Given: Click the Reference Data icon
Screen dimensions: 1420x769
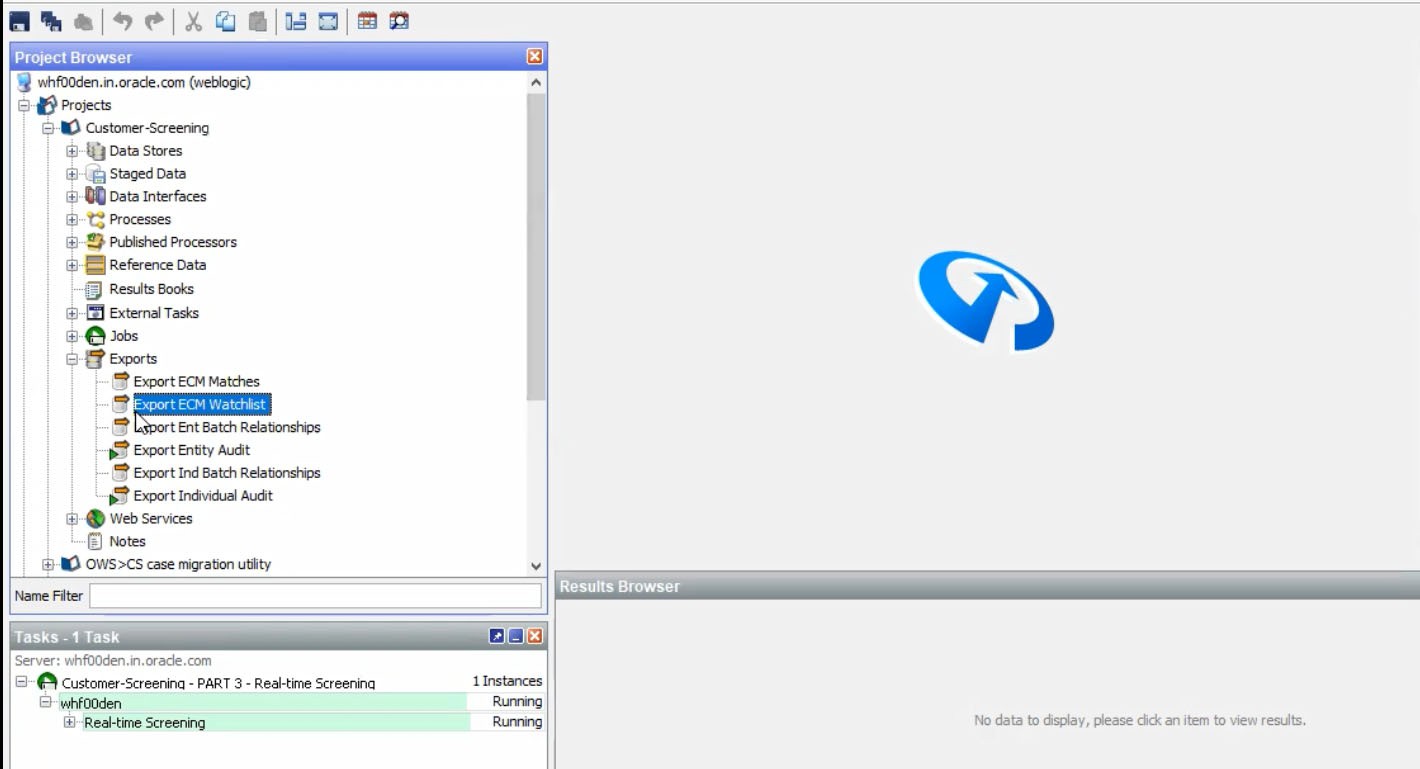Looking at the screenshot, I should click(x=95, y=265).
